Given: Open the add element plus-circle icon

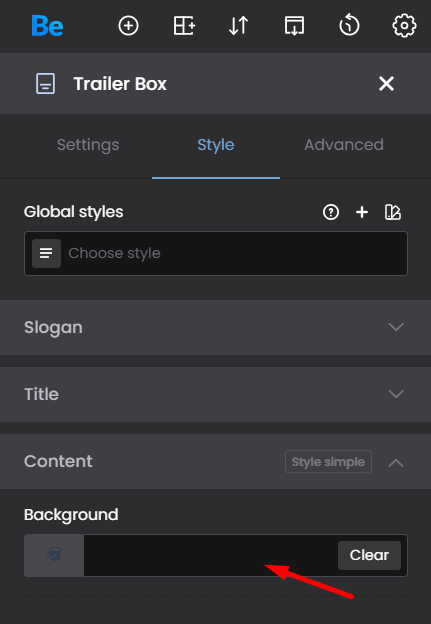Looking at the screenshot, I should tap(128, 26).
